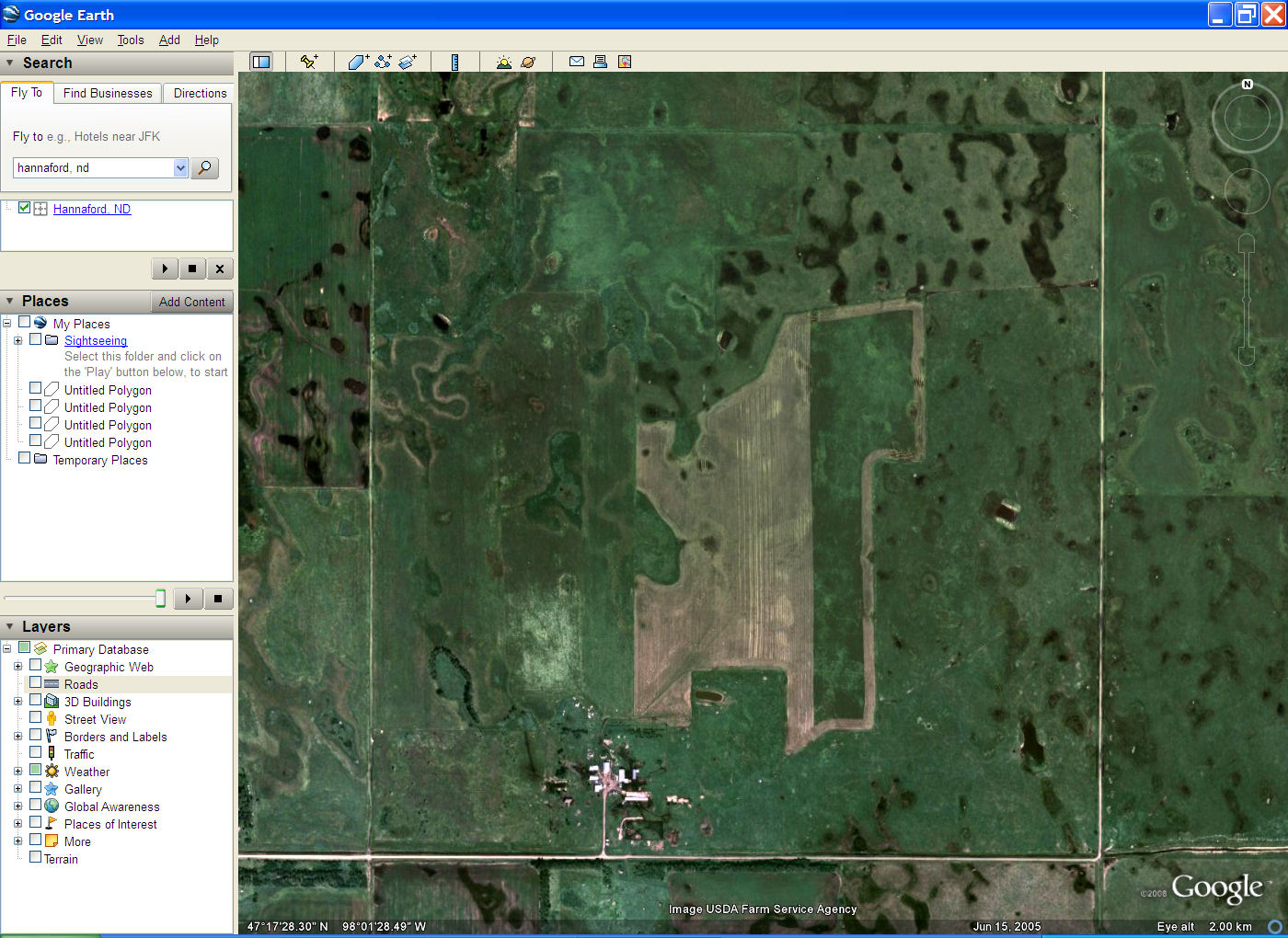Click the move joystick control
Viewport: 1288px width, 938px height.
point(1248,191)
